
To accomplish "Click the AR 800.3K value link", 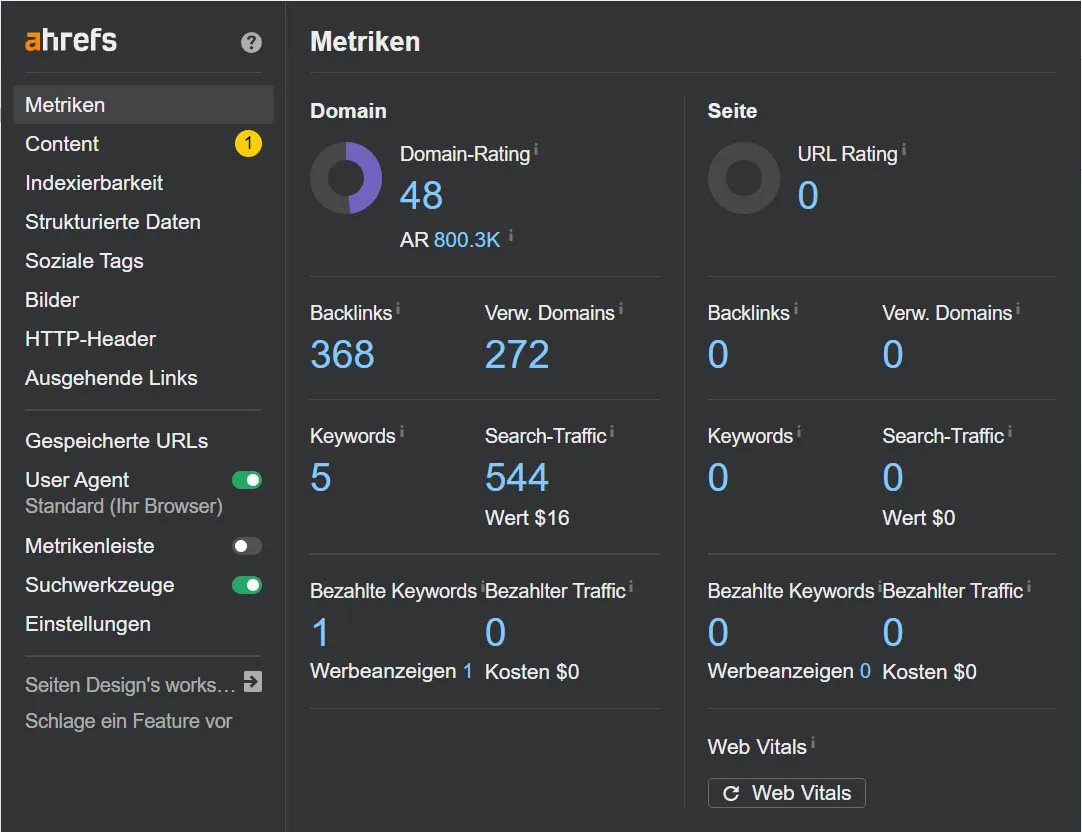I will (467, 239).
